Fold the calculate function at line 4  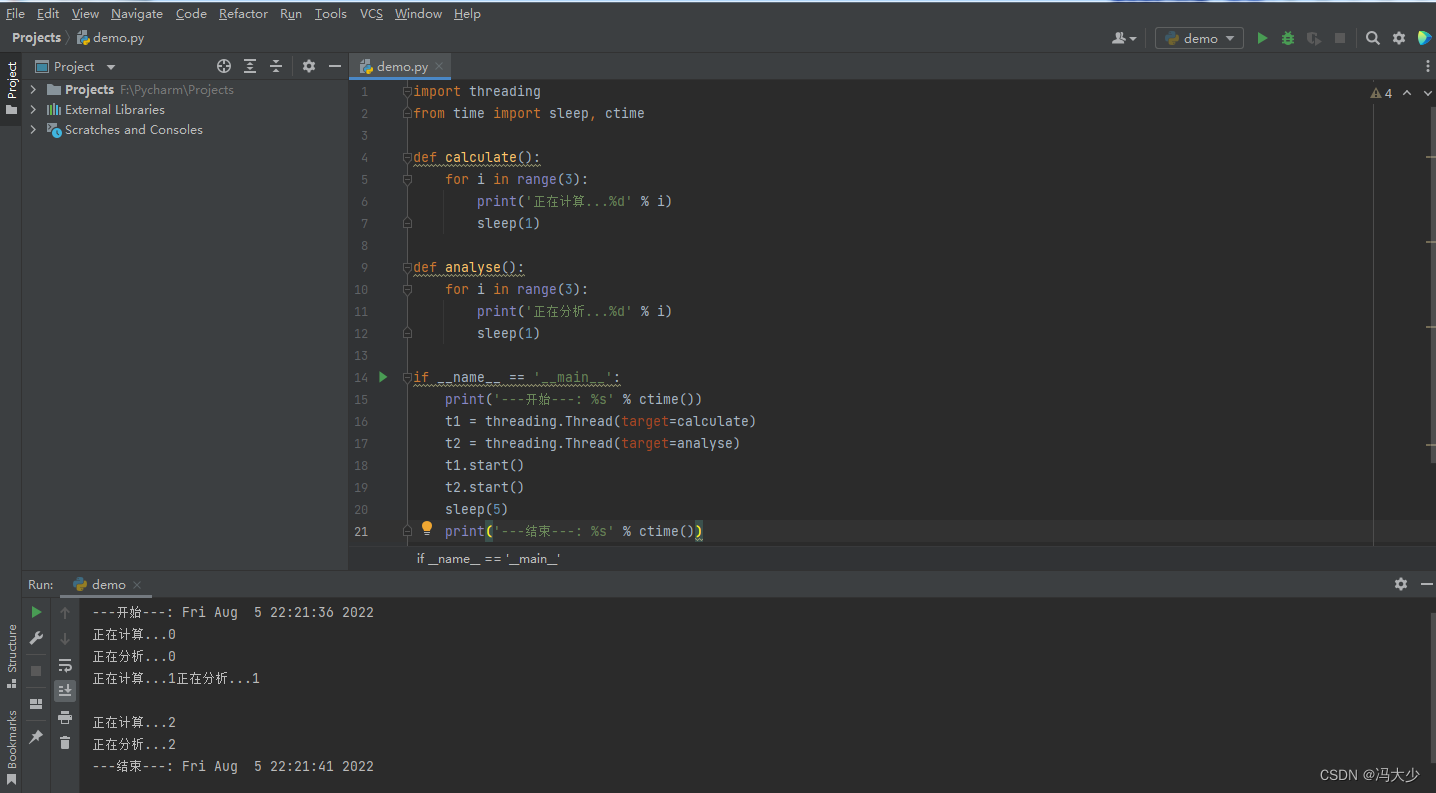pyautogui.click(x=407, y=157)
